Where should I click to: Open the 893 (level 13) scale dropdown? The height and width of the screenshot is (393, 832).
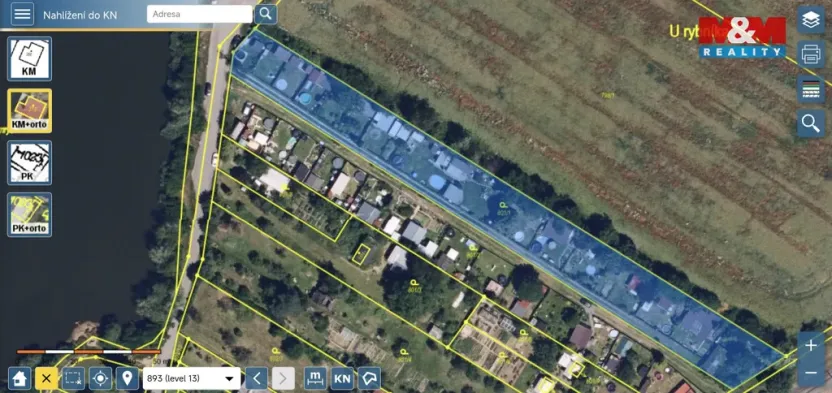click(x=192, y=379)
